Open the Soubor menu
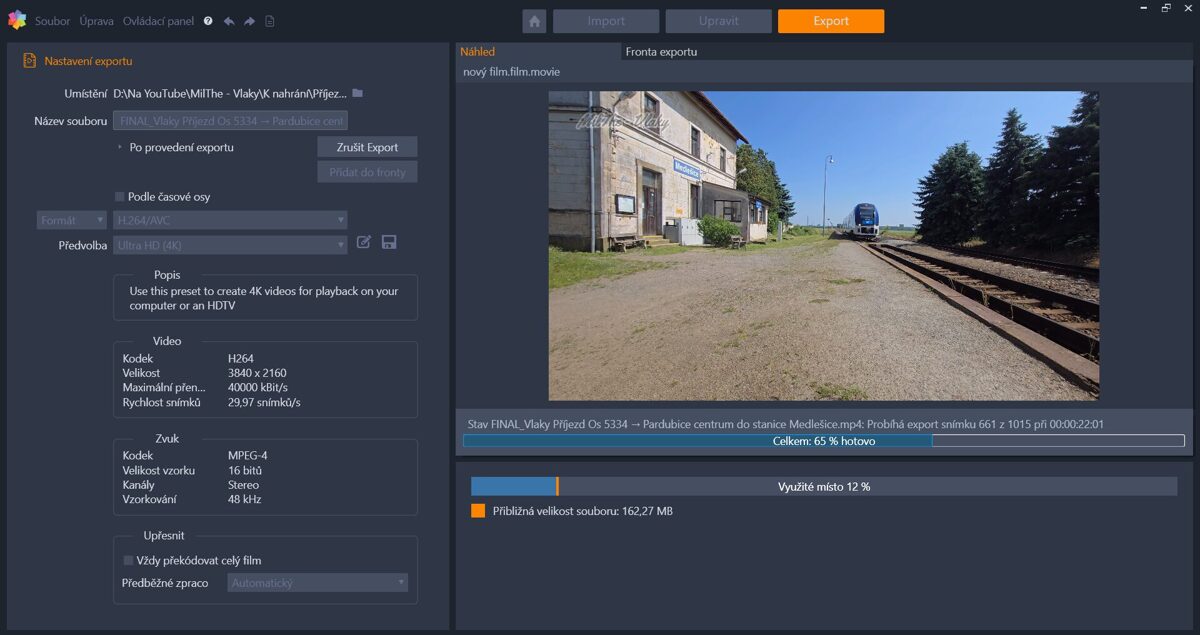 (x=52, y=21)
